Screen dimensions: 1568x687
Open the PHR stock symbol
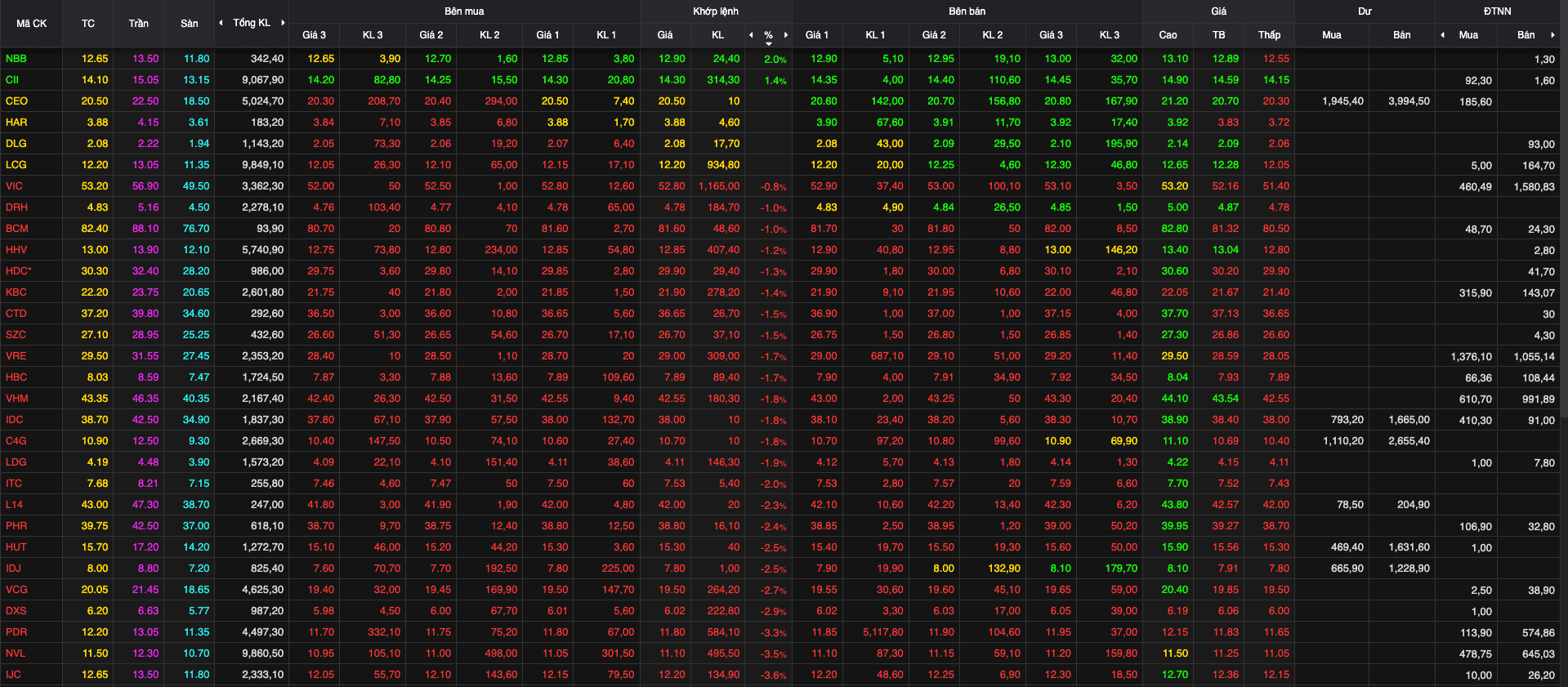(16, 526)
